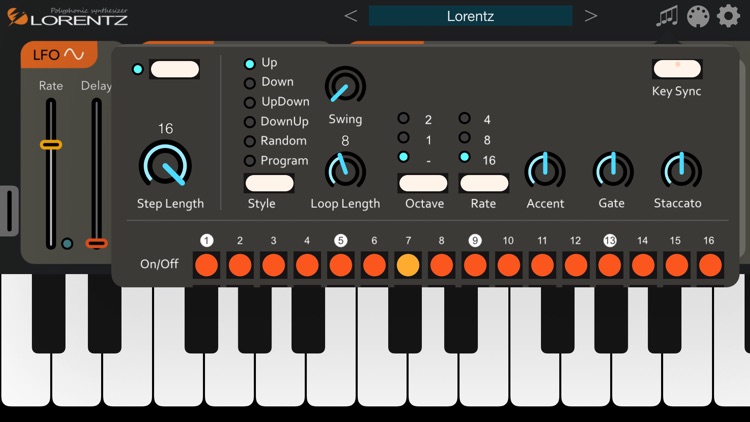750x422 pixels.
Task: Open the Lorentz preset name display
Action: point(470,16)
